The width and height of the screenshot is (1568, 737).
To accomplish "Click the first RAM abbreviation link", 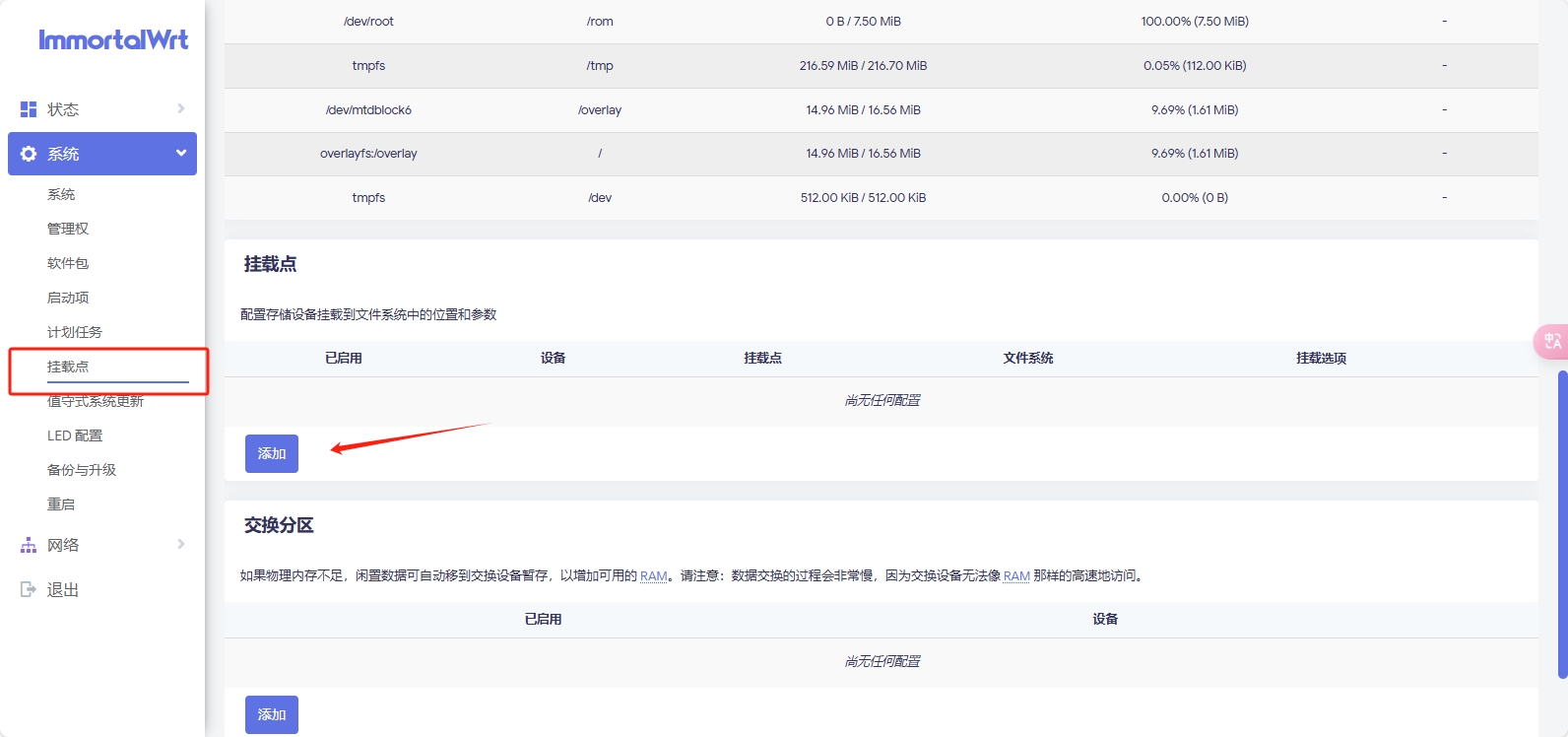I will (x=654, y=575).
